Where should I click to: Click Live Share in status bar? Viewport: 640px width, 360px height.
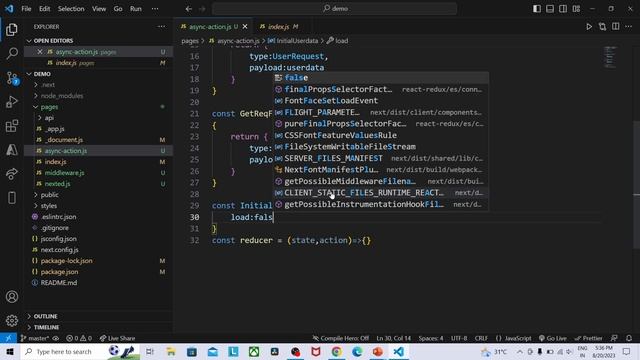[x=118, y=338]
